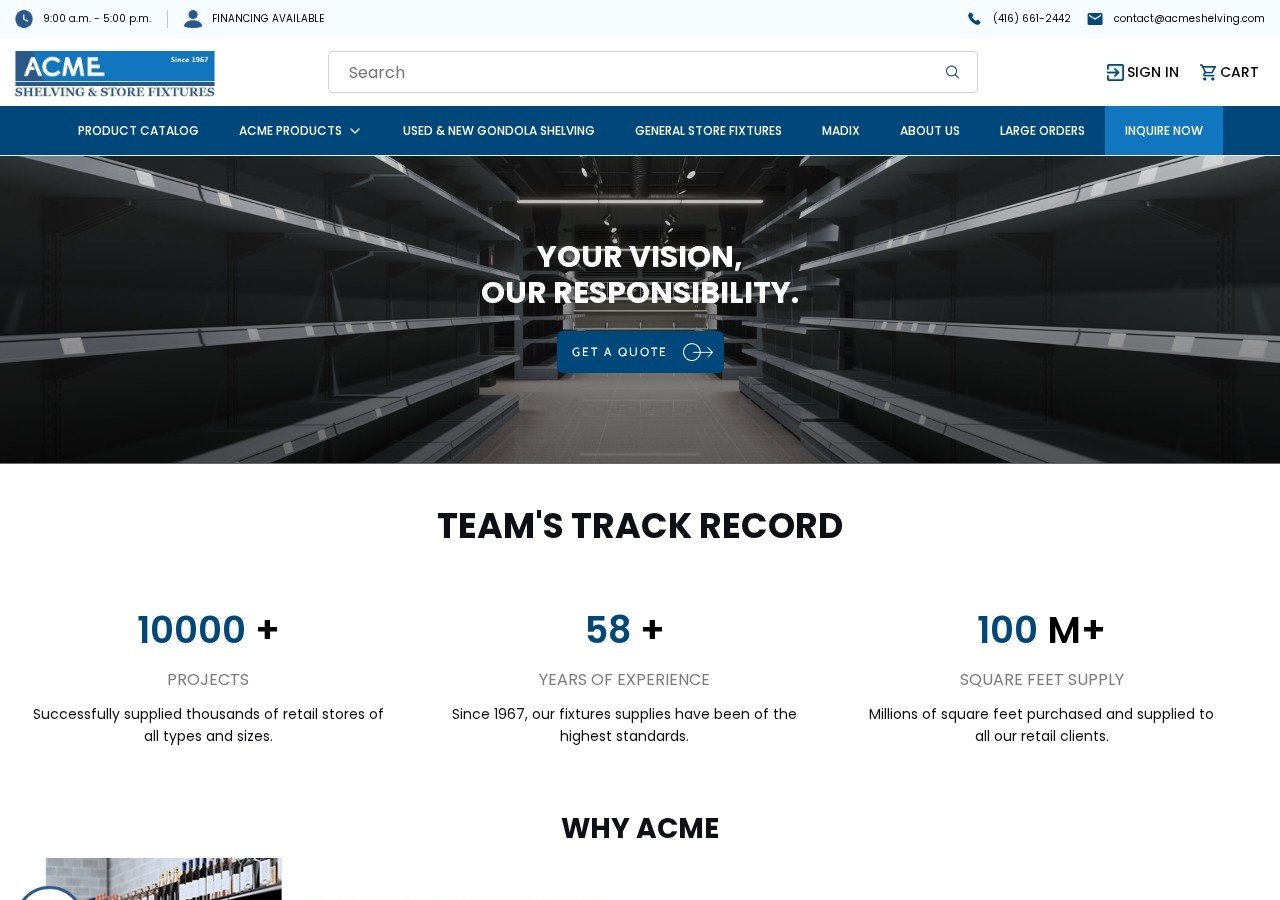Screen dimensions: 1280x900
Task: Click the person icon for financing
Action: pyautogui.click(x=193, y=19)
